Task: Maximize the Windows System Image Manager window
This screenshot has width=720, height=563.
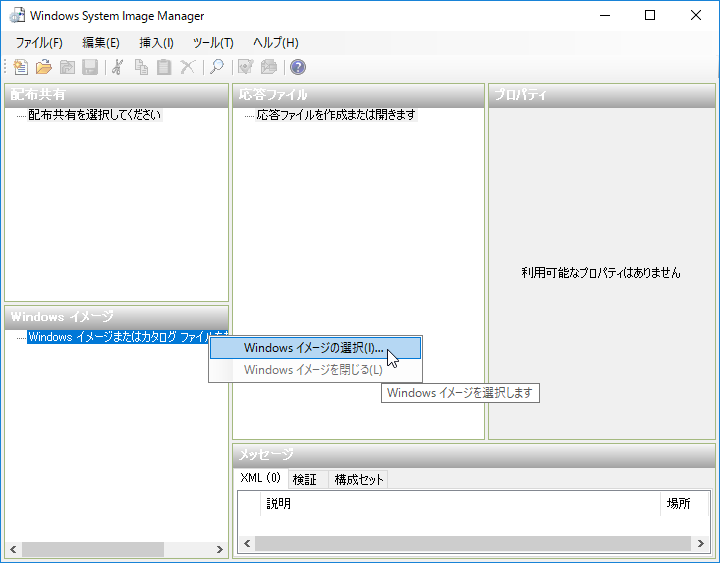Action: 650,16
